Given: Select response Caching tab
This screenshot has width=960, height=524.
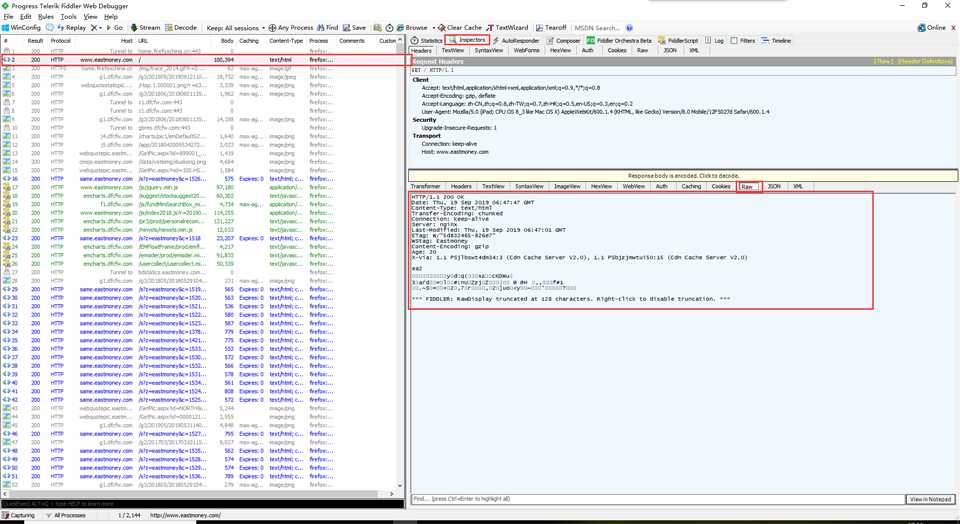Looking at the screenshot, I should click(x=691, y=186).
